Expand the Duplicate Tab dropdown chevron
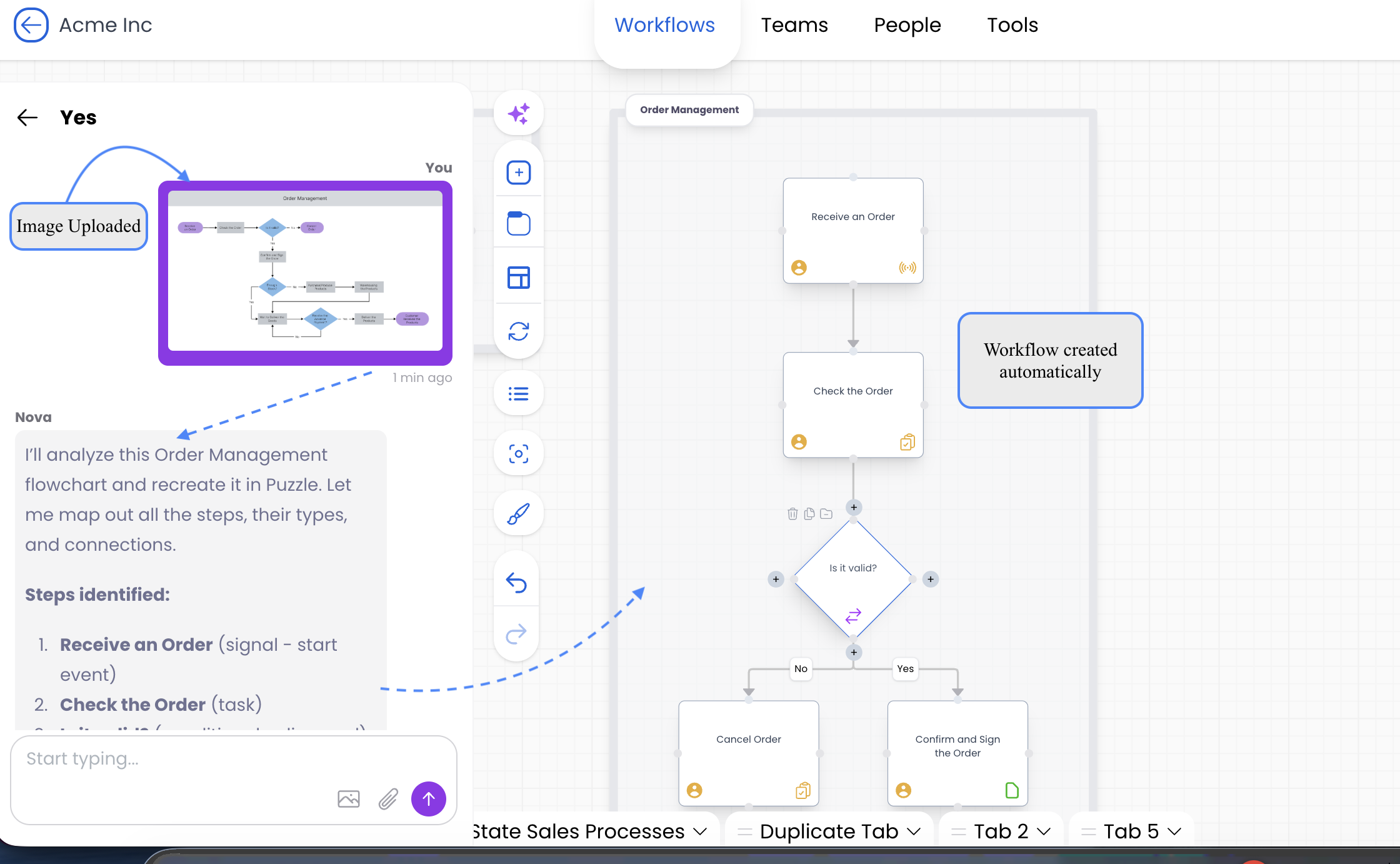Image resolution: width=1400 pixels, height=864 pixels. [914, 831]
